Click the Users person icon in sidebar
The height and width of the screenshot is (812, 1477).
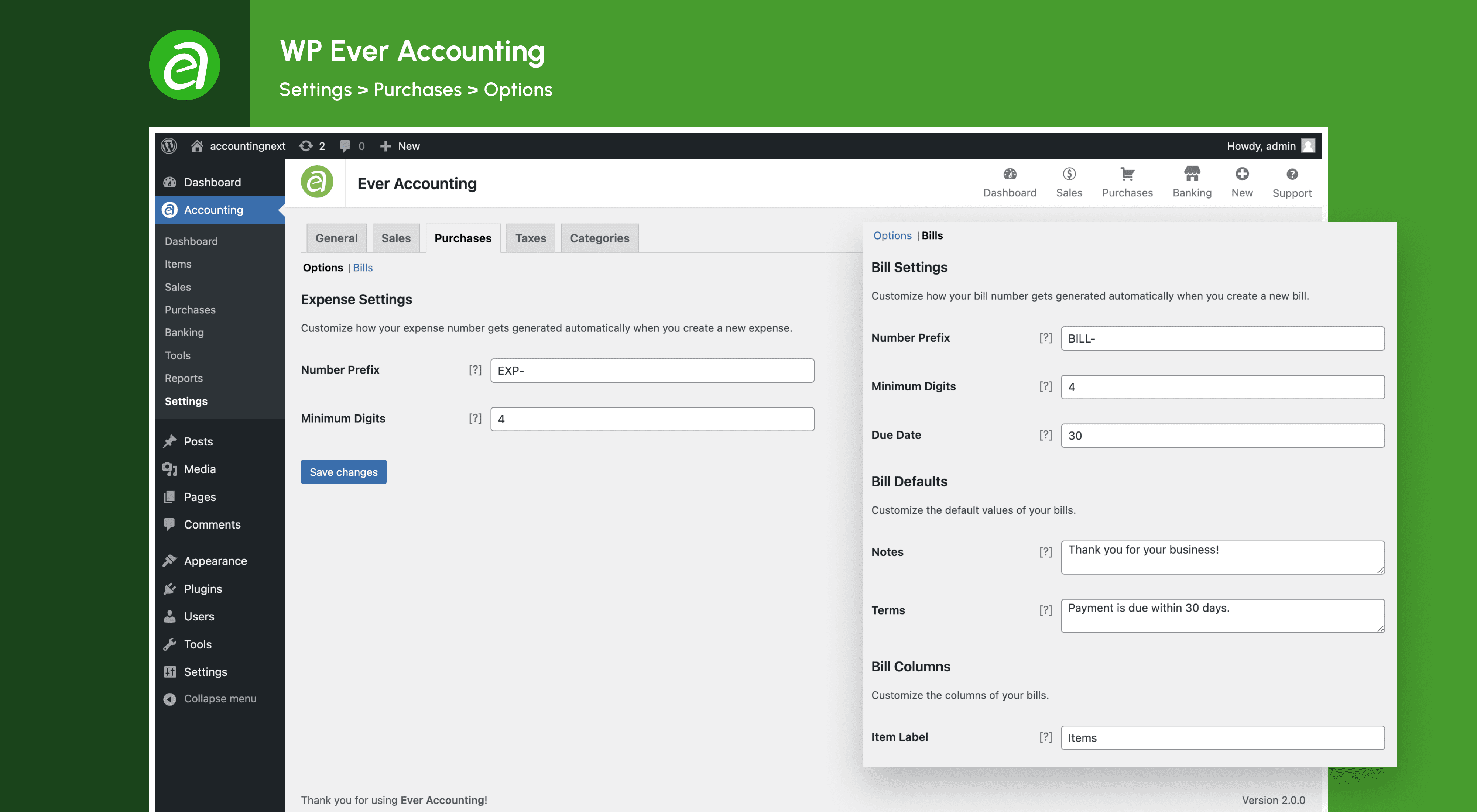(x=170, y=616)
